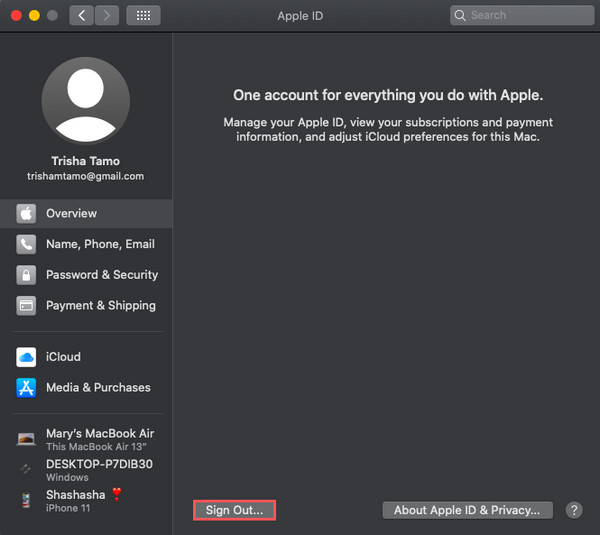The width and height of the screenshot is (600, 535).
Task: Open Media & Purchases section
Action: (86, 388)
